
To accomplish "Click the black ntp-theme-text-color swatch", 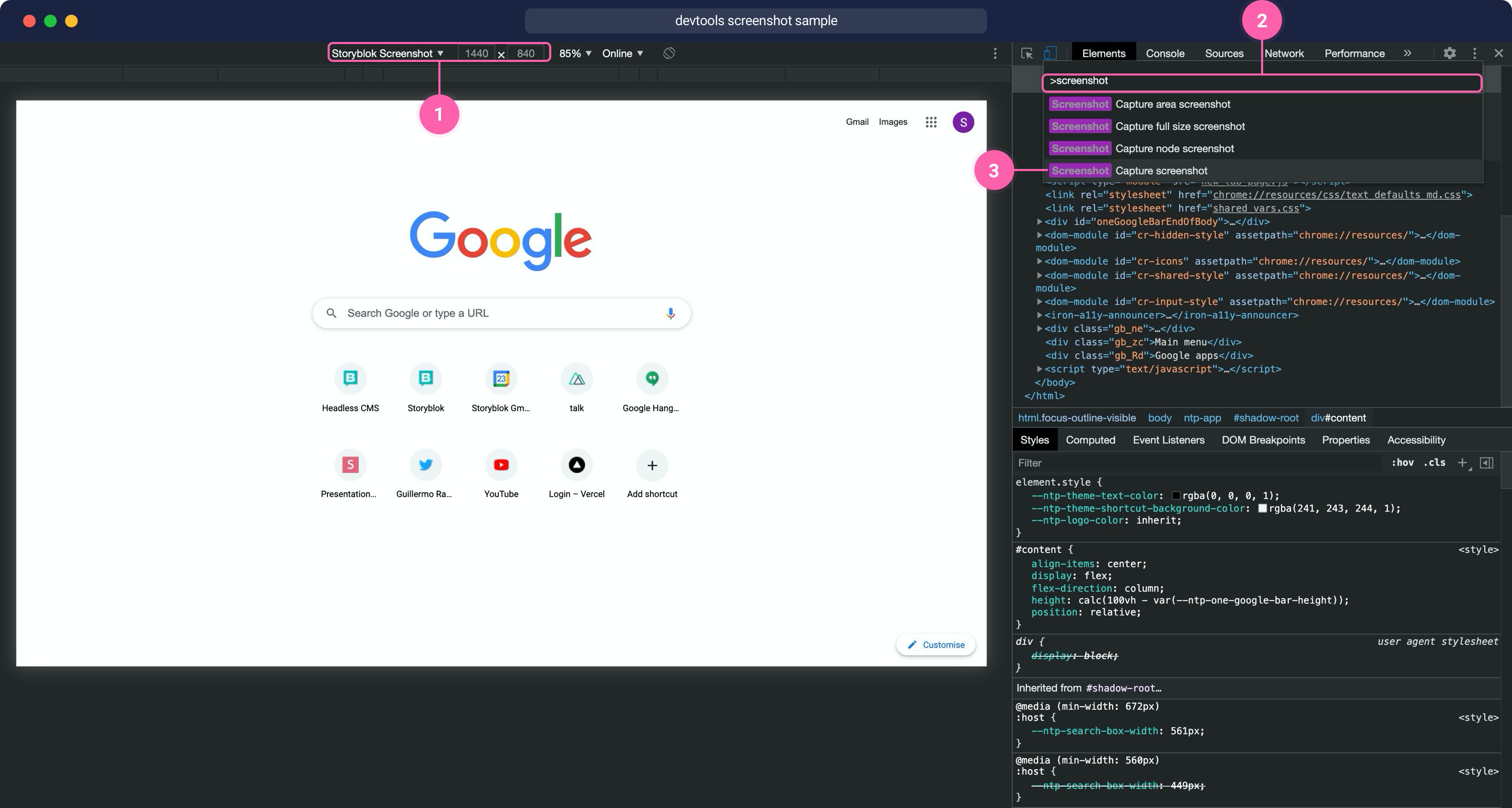I will [x=1175, y=496].
